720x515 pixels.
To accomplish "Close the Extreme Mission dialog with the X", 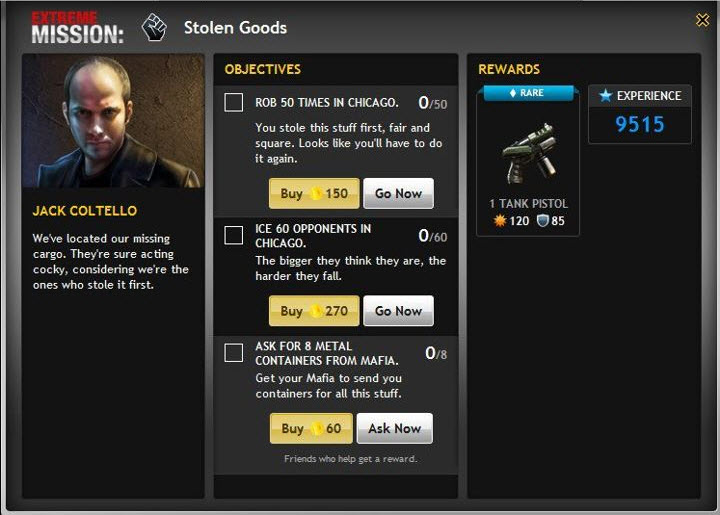I will pos(702,20).
